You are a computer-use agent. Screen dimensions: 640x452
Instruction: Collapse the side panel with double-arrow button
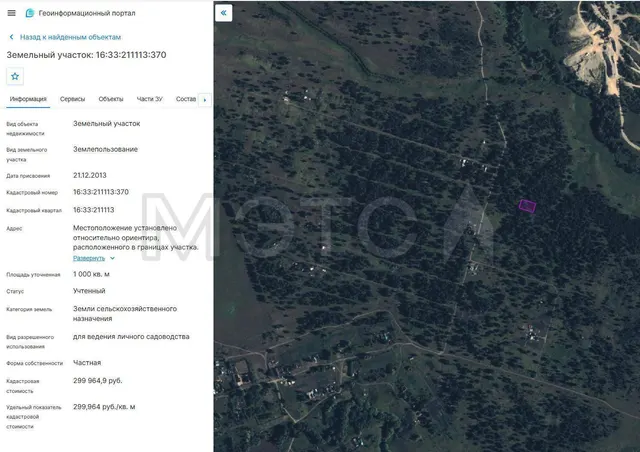[224, 13]
